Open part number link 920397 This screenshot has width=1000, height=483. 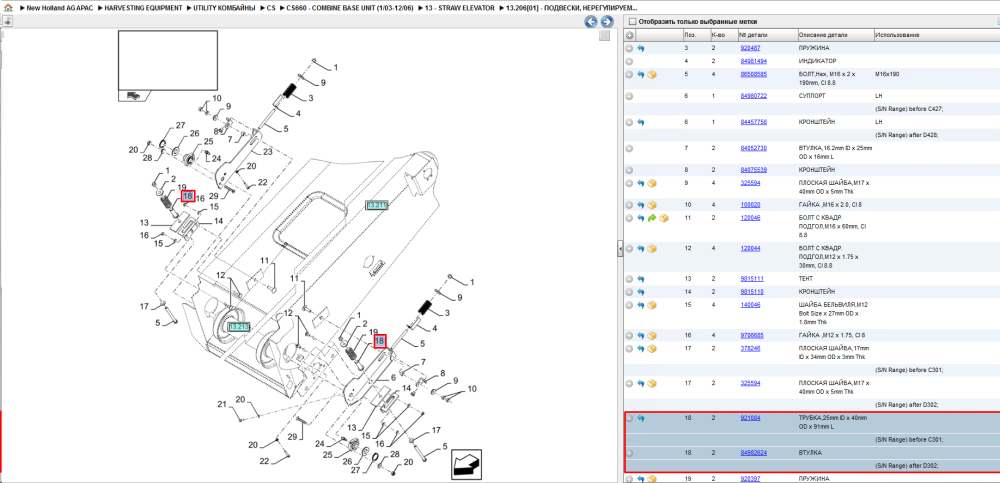tap(749, 478)
